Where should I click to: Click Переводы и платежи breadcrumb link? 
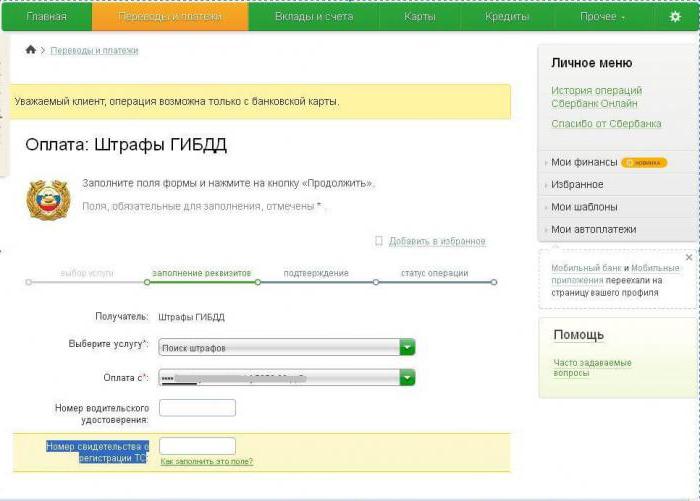coord(94,50)
